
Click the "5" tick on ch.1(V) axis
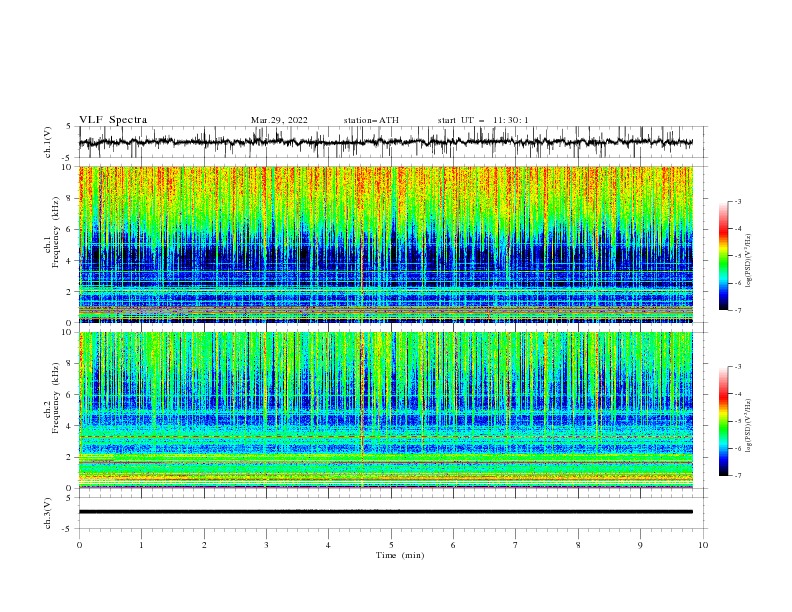70,127
